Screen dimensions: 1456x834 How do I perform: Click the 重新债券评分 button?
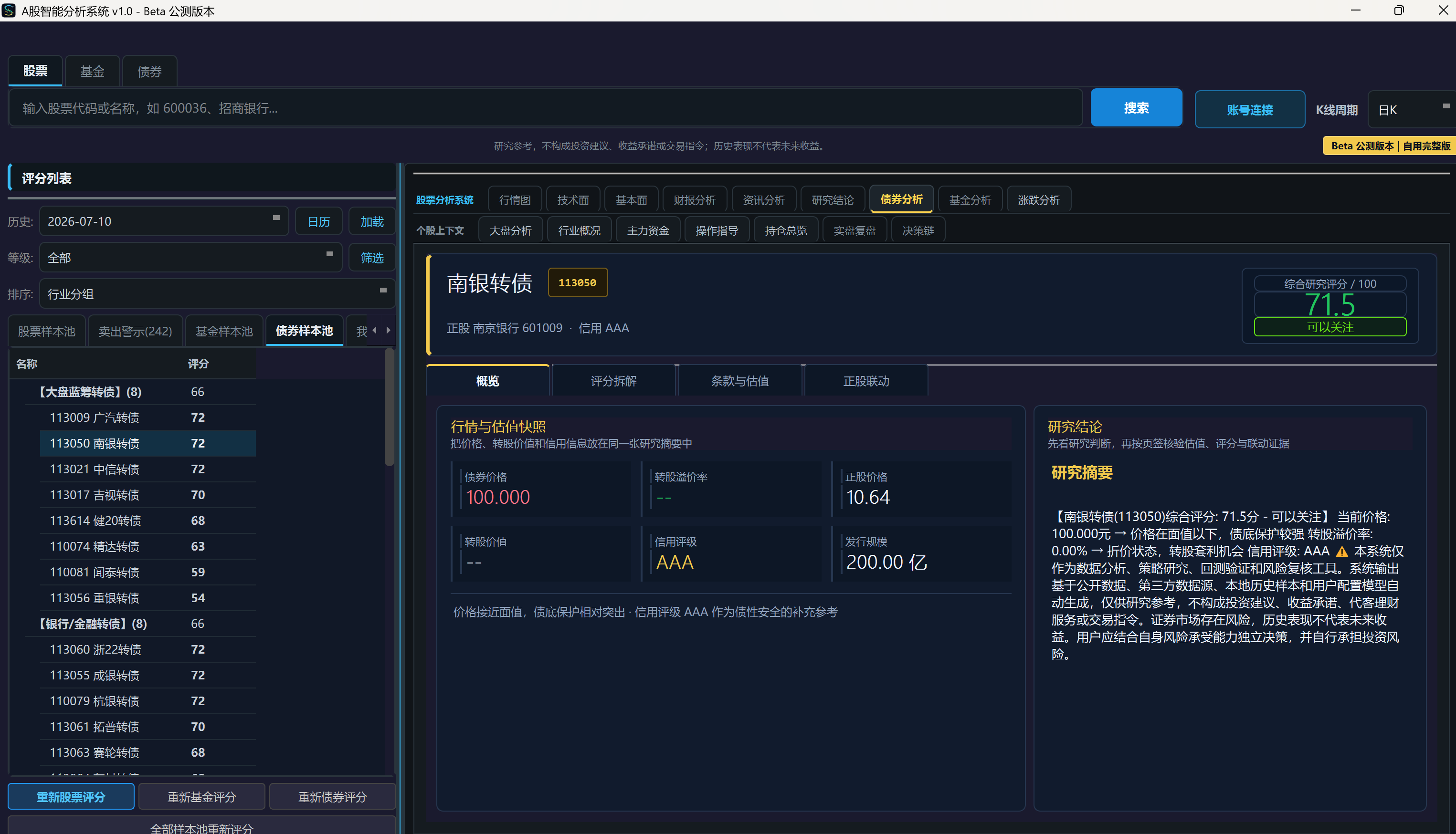coord(332,797)
